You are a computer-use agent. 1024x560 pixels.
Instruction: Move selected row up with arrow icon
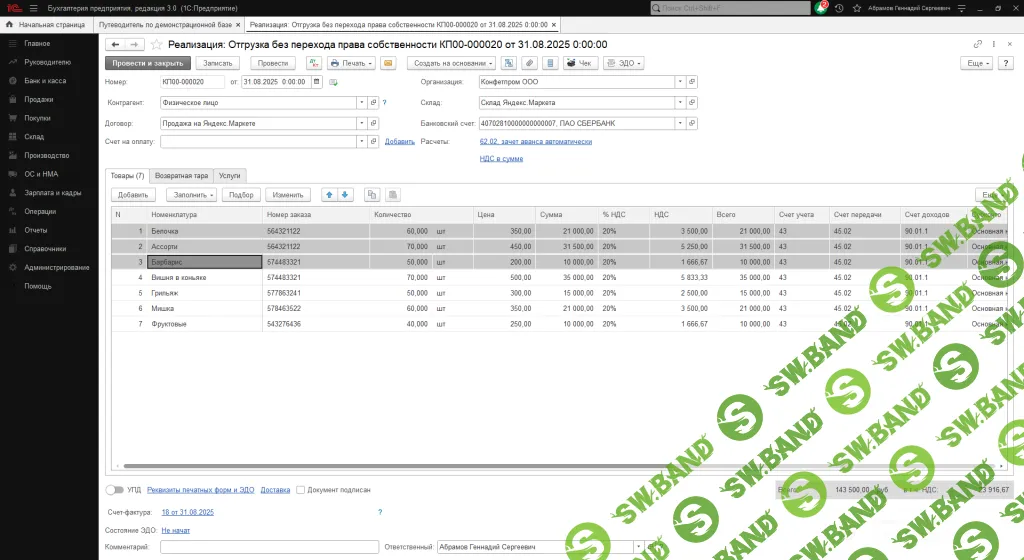click(x=329, y=195)
